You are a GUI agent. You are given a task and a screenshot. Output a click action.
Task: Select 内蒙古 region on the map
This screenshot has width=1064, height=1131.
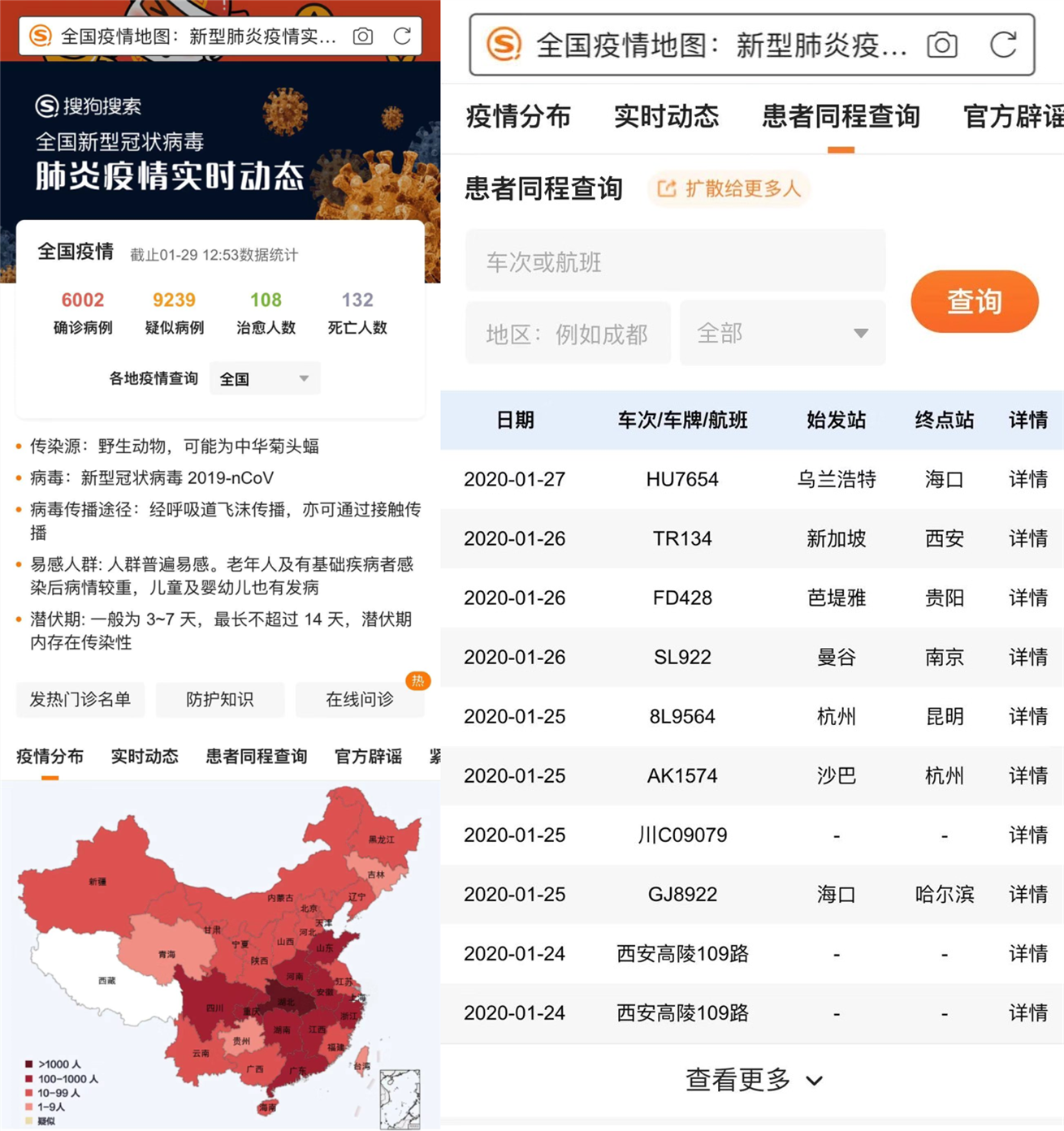coord(280,897)
